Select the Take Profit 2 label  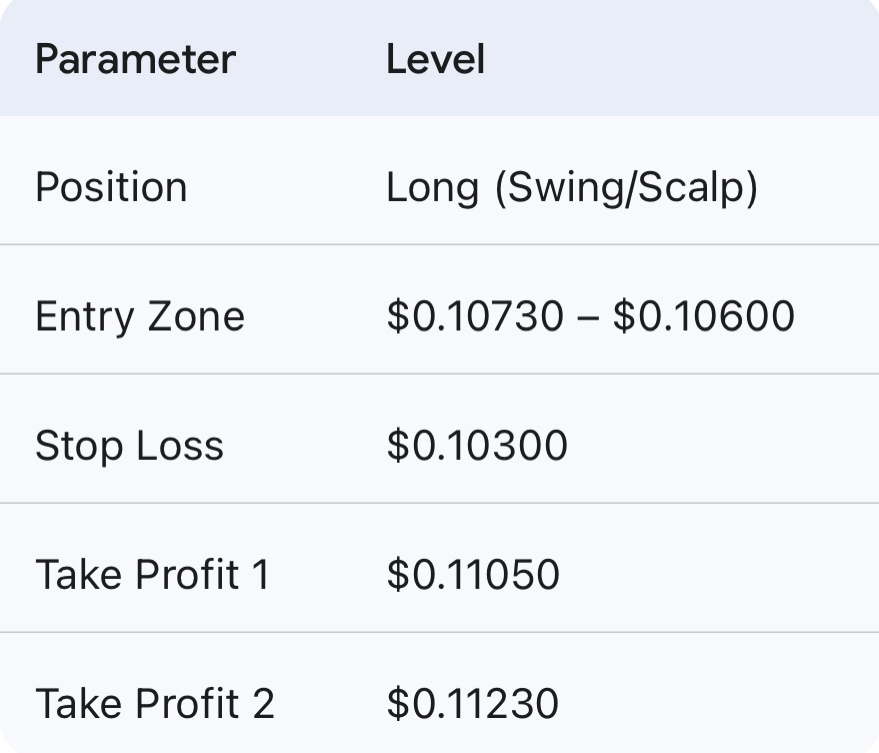[154, 704]
